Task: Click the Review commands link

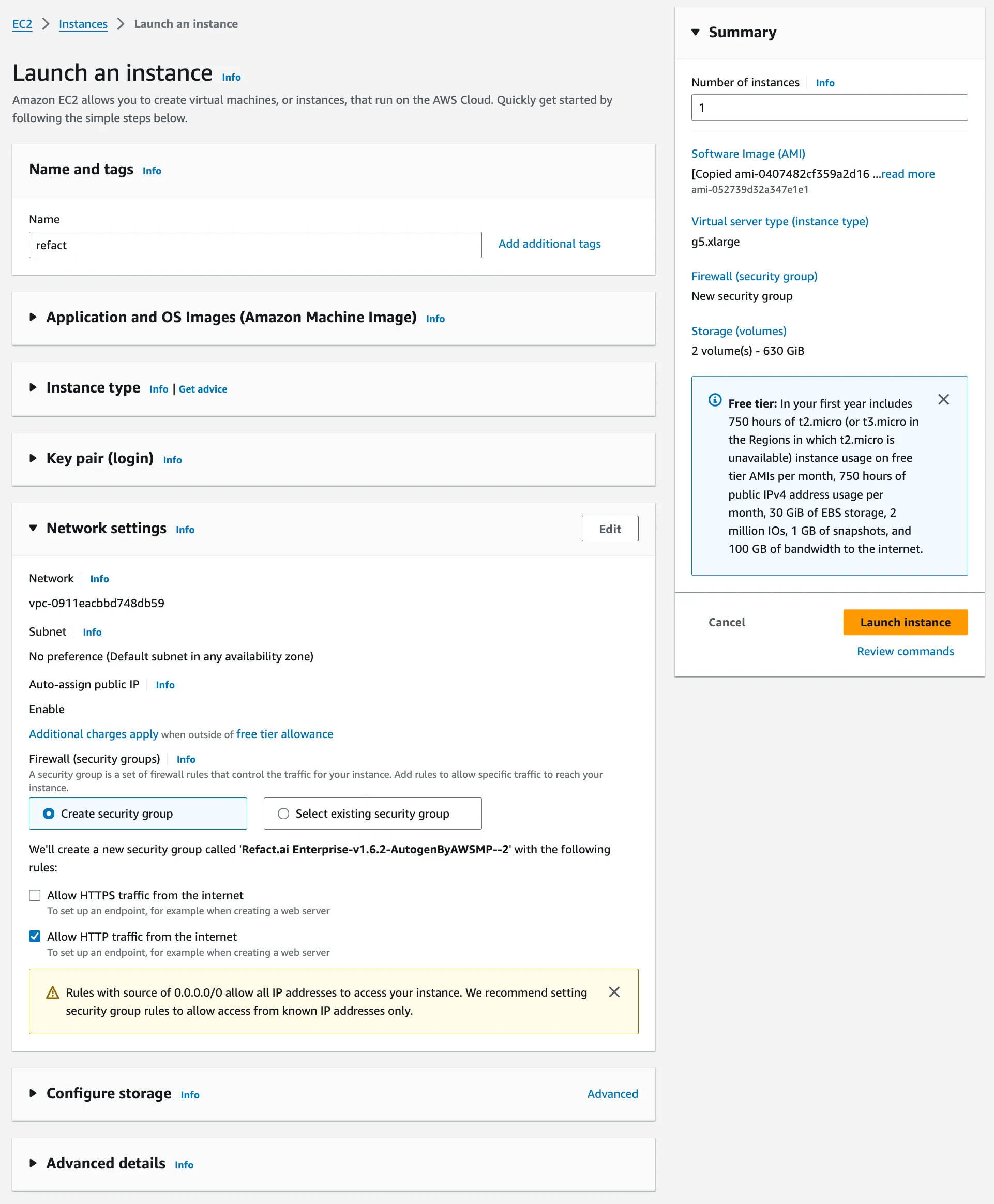Action: [905, 651]
